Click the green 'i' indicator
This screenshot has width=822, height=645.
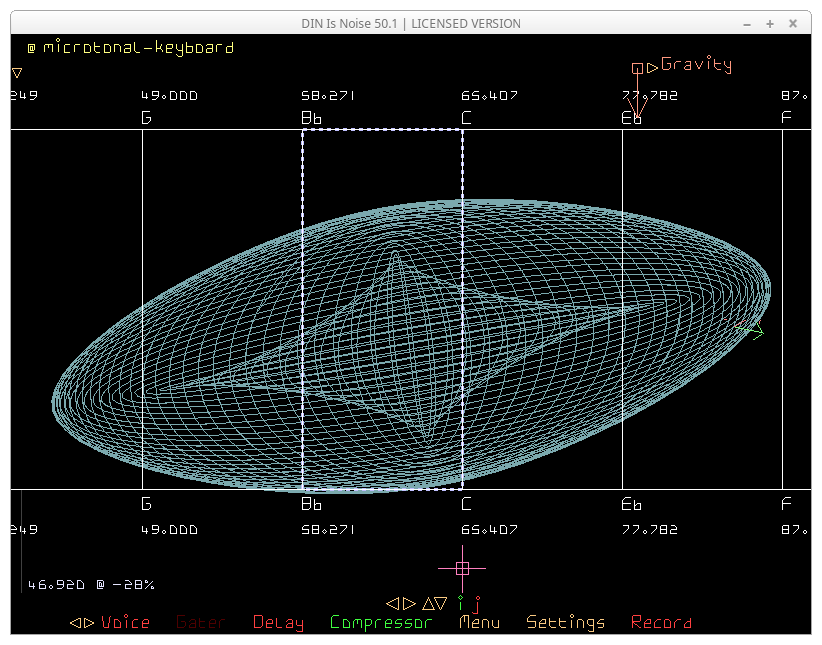[461, 603]
